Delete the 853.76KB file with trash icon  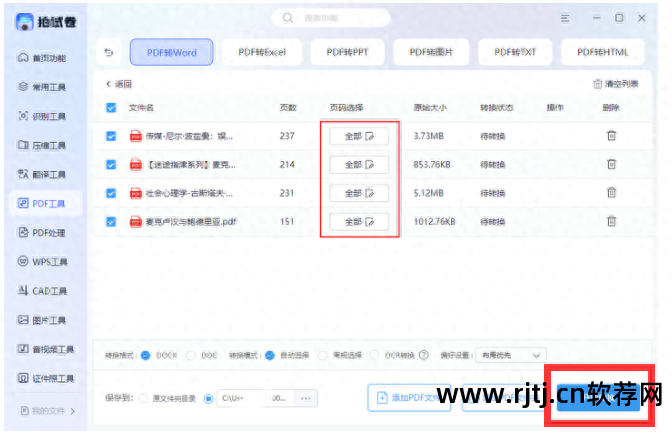coord(612,164)
